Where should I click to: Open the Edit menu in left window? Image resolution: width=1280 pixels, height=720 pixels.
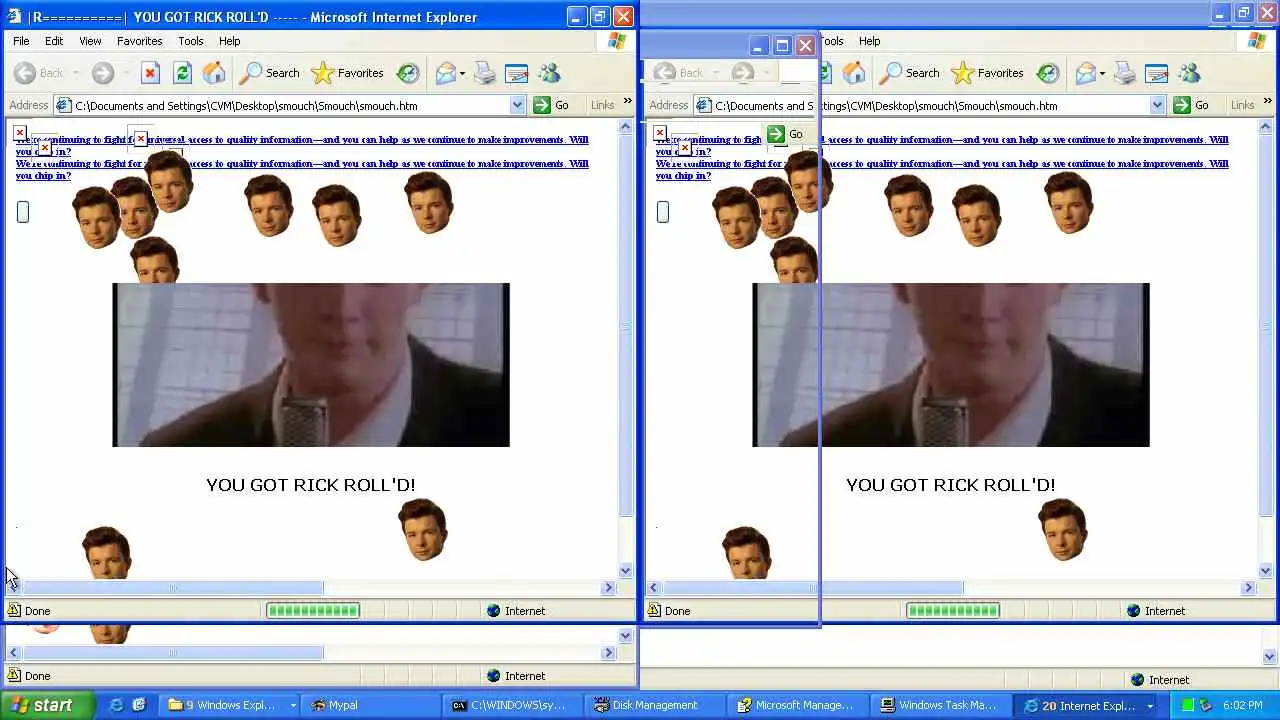coord(54,41)
